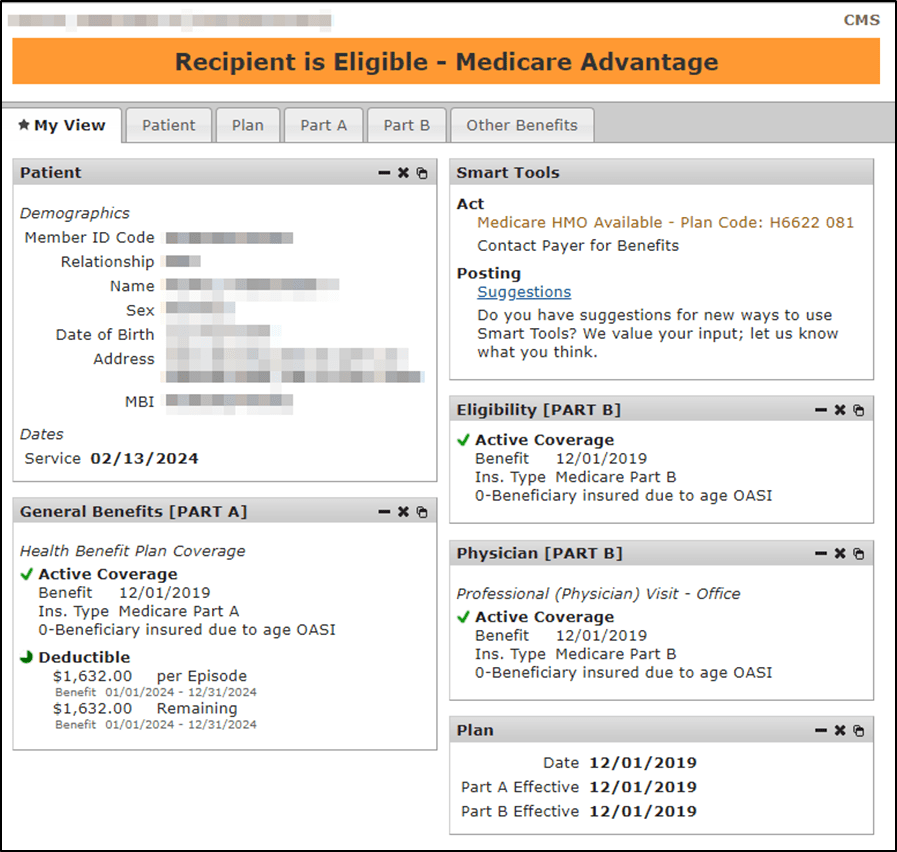Viewport: 897px width, 852px height.
Task: Copy the Plan panel contents
Action: [859, 731]
